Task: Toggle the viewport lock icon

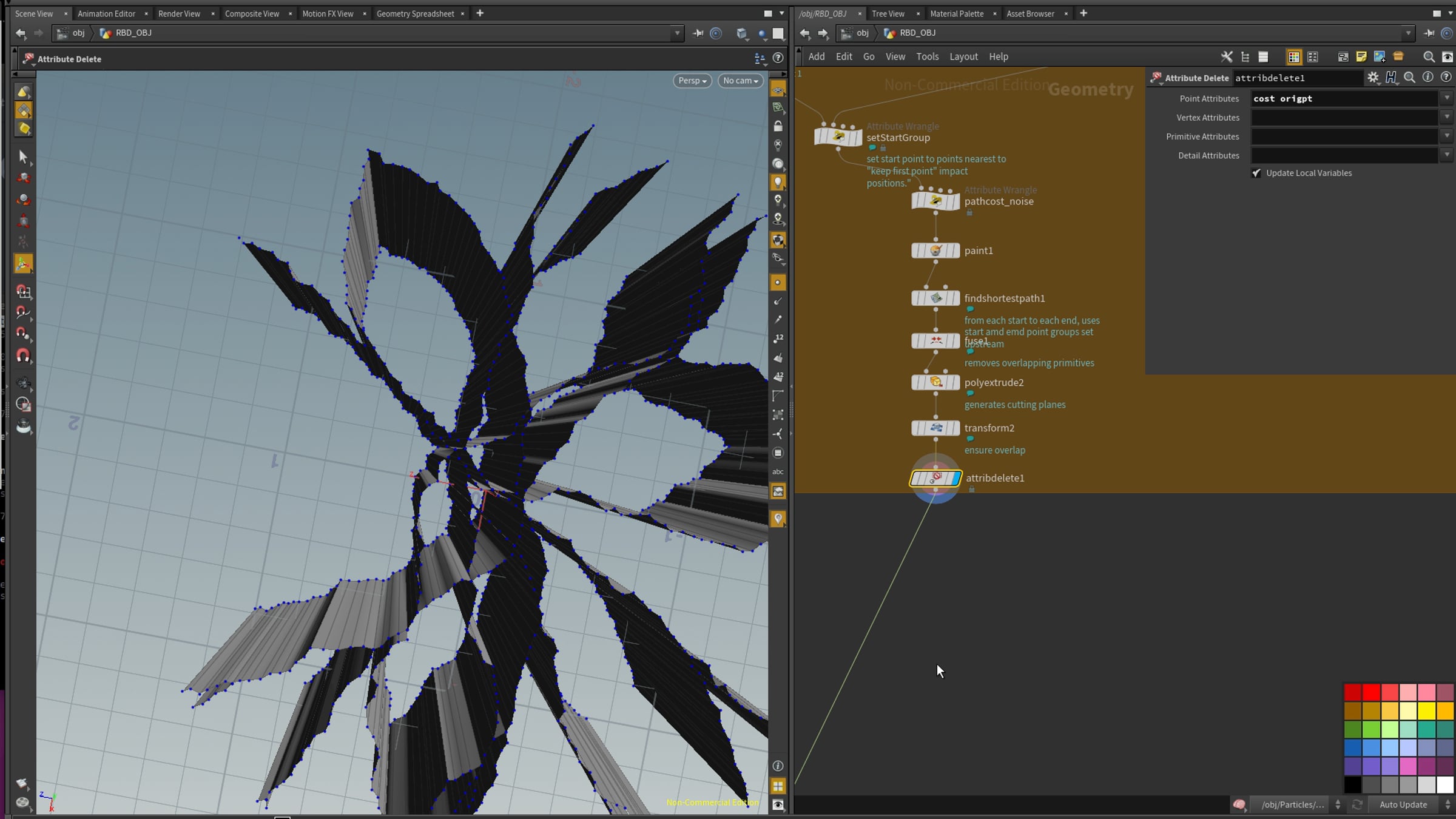Action: [x=778, y=126]
